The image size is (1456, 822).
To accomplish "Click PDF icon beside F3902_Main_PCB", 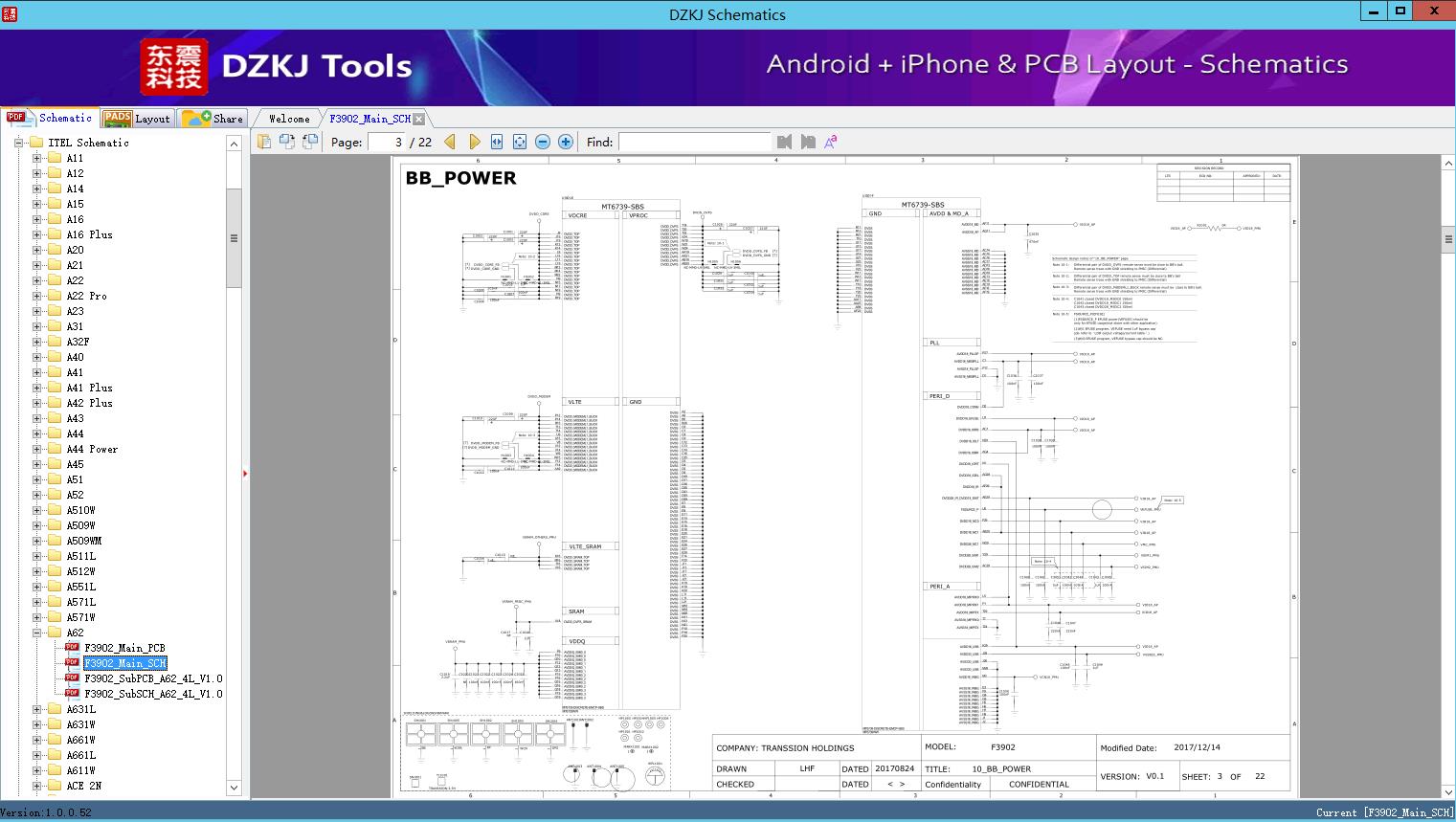I will pyautogui.click(x=72, y=648).
